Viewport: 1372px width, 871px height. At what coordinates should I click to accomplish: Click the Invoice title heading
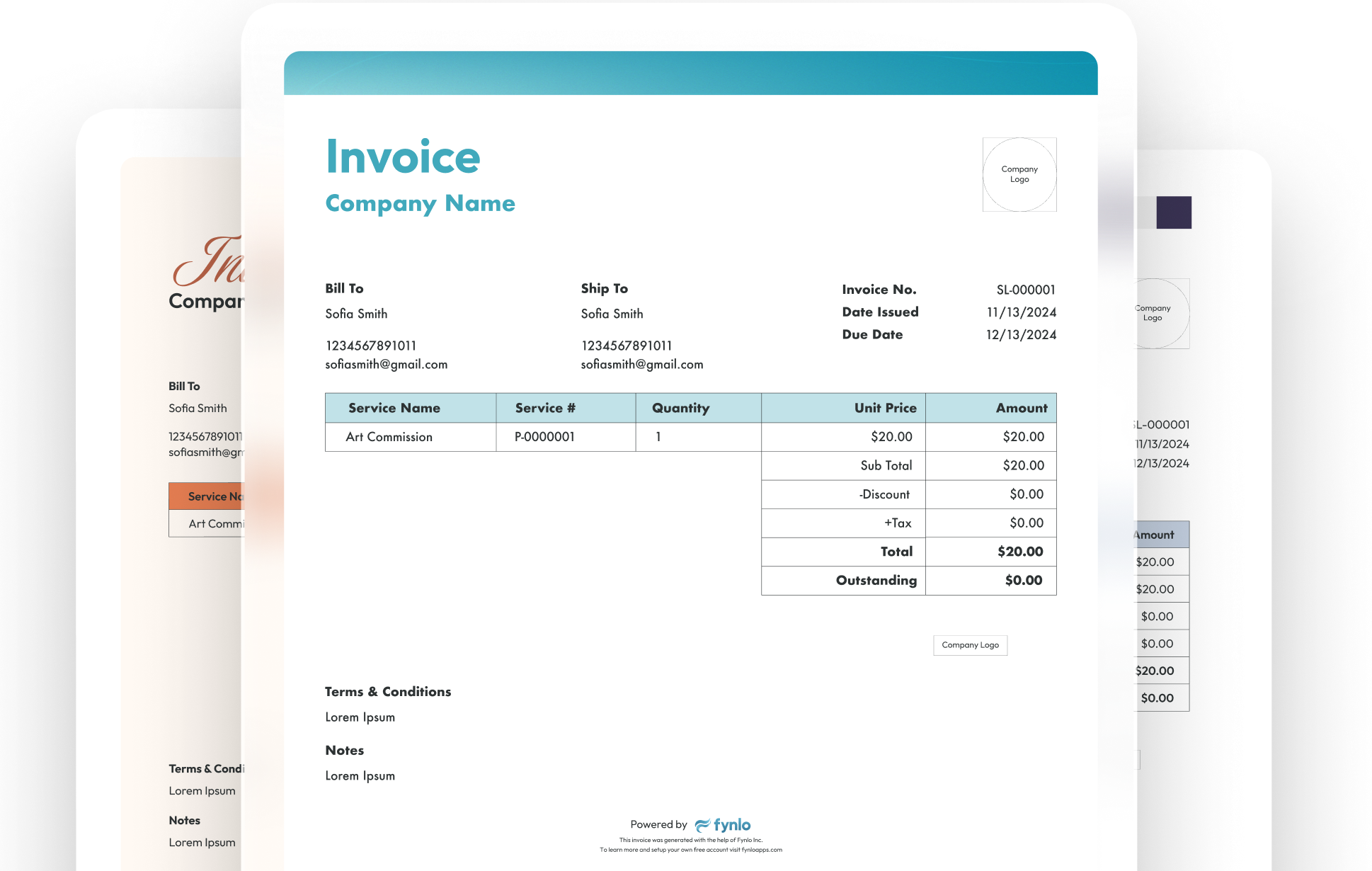(403, 156)
